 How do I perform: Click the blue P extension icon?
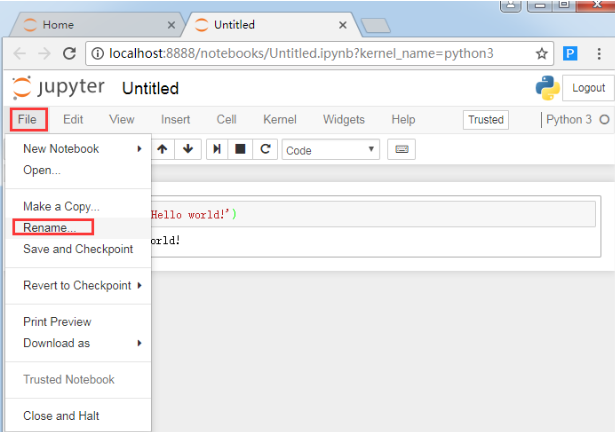[570, 53]
